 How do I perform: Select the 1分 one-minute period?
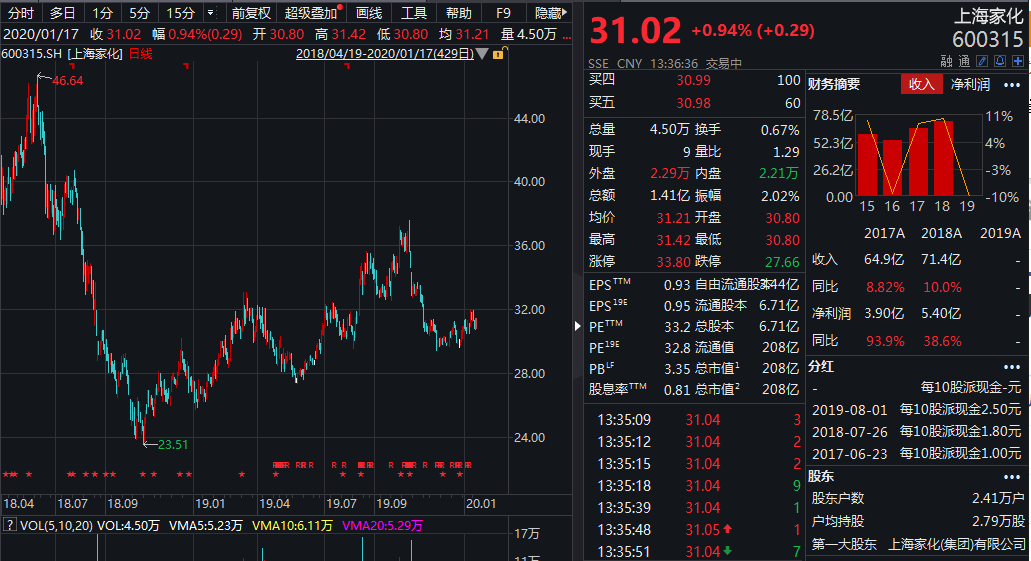point(102,12)
